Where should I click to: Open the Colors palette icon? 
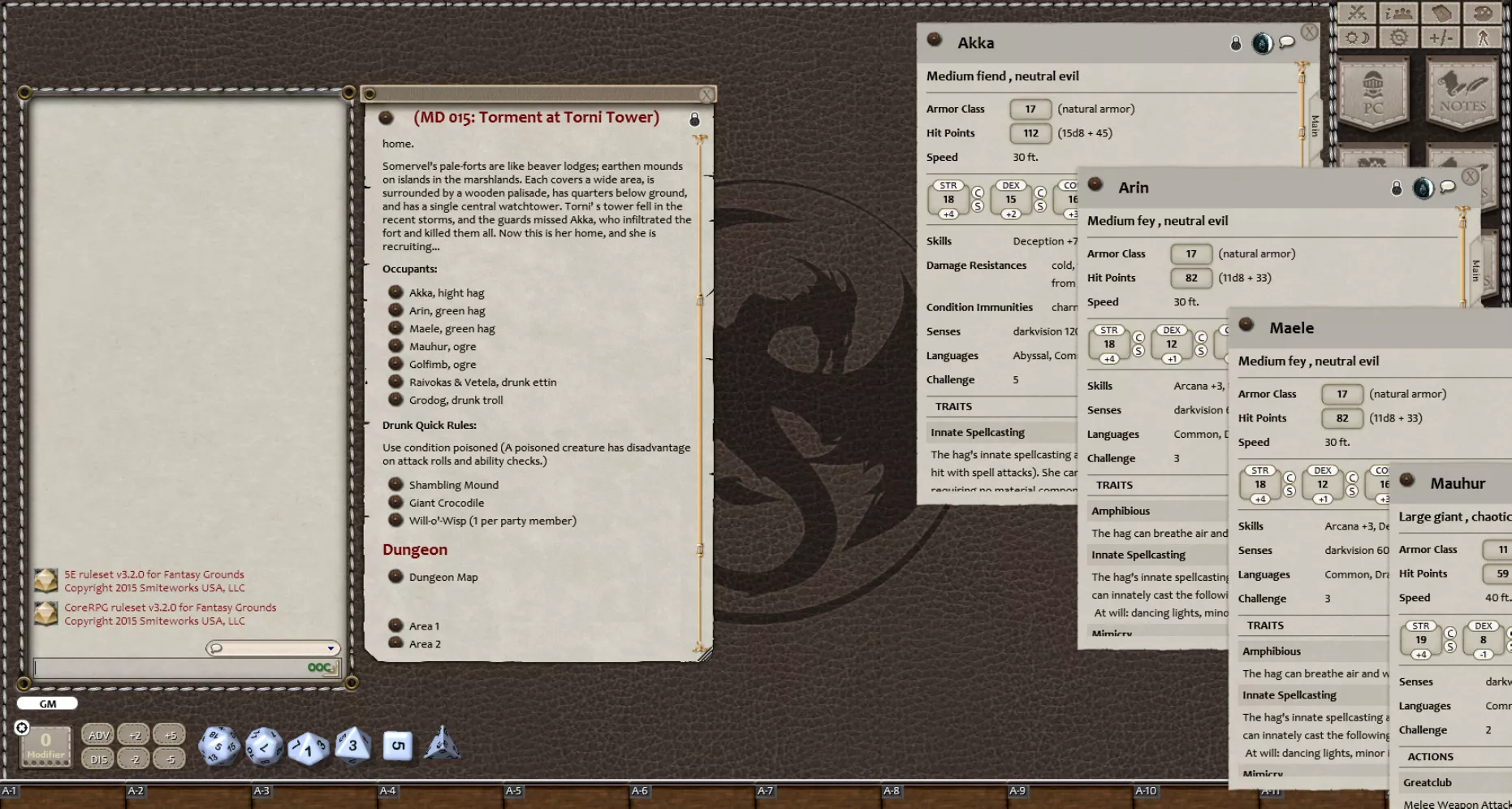[1484, 13]
